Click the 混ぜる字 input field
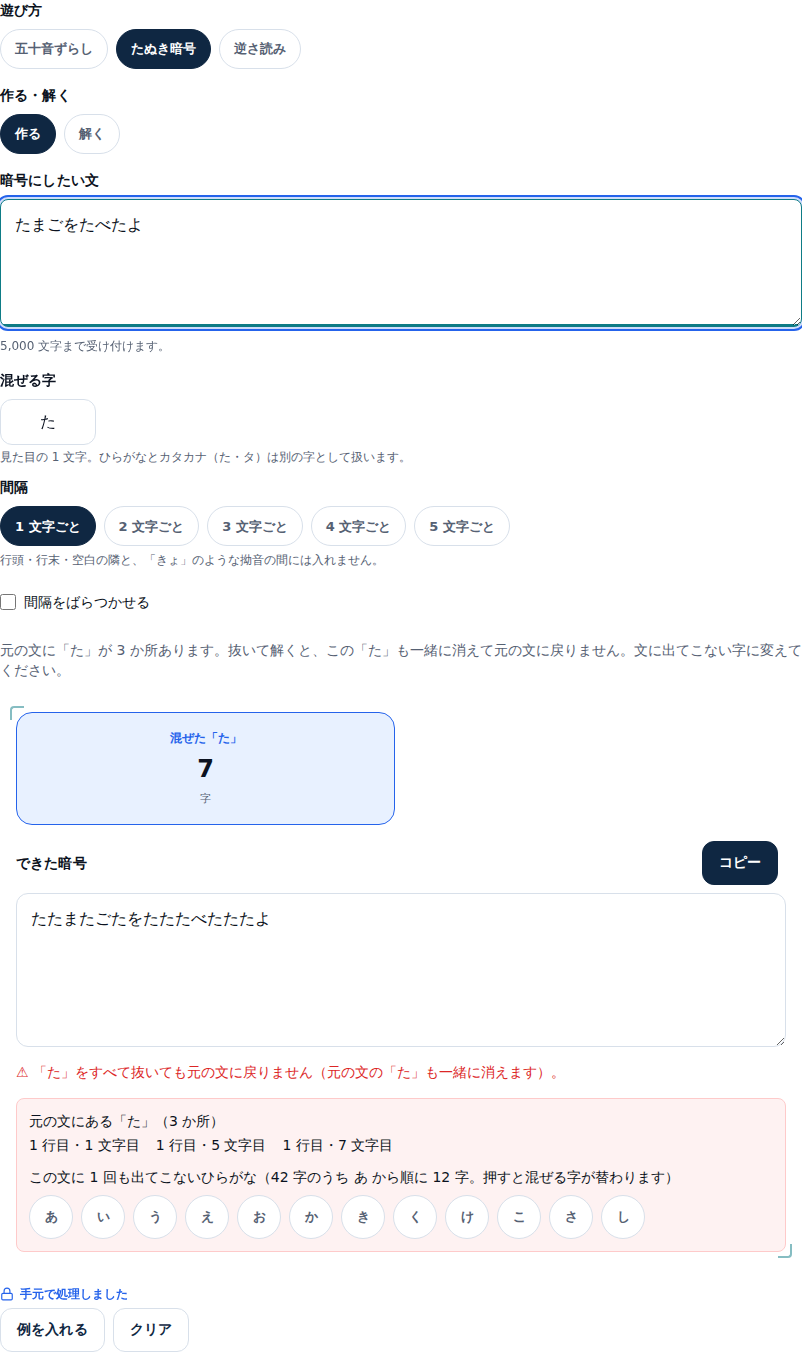The image size is (802, 1353). [x=48, y=422]
